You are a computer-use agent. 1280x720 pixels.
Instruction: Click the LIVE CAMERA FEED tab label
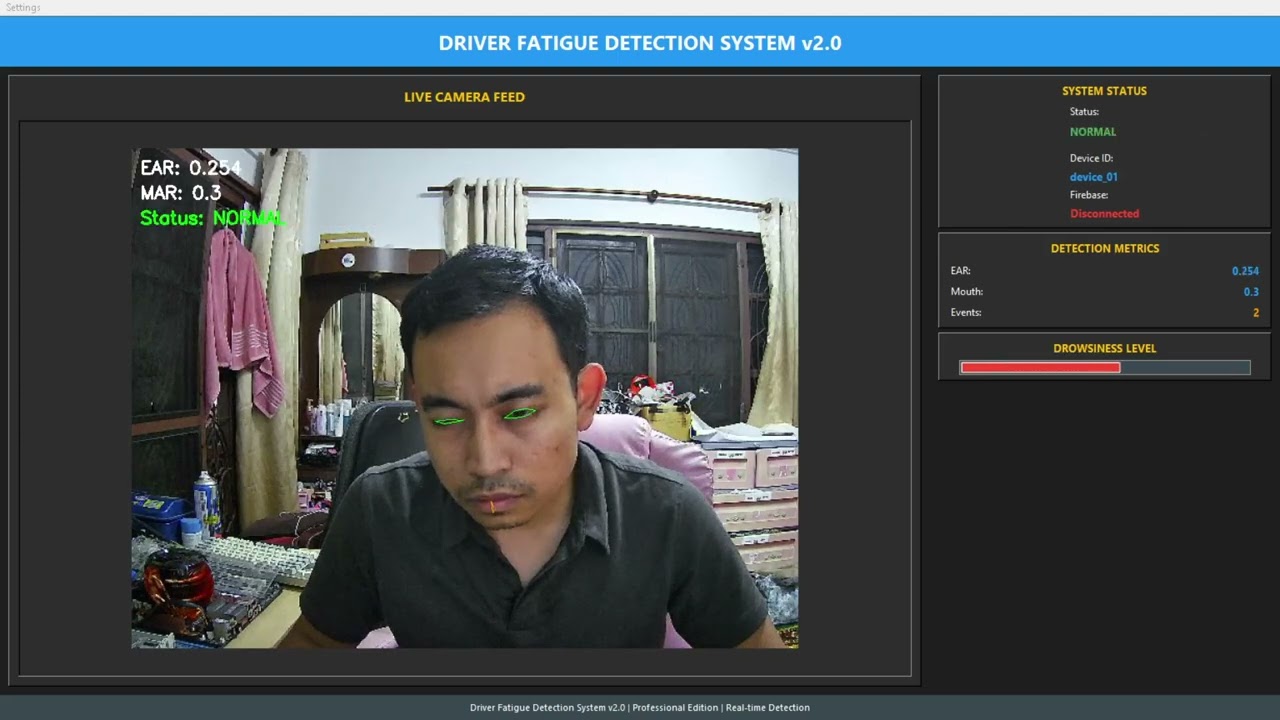464,97
